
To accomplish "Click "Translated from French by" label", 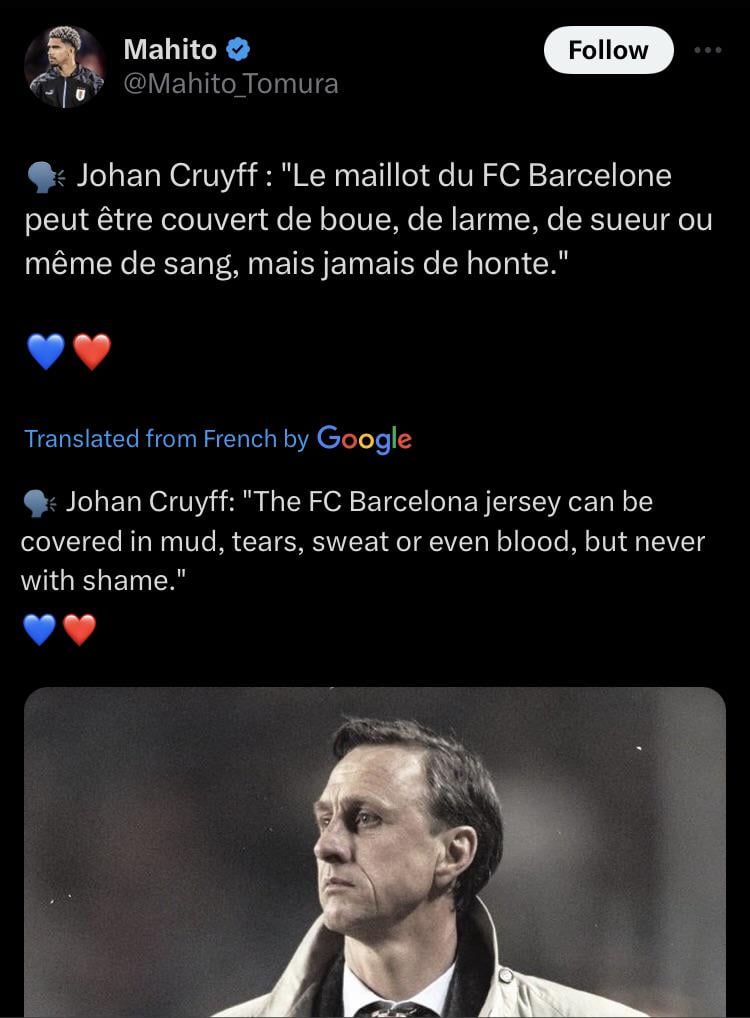I will click(166, 439).
